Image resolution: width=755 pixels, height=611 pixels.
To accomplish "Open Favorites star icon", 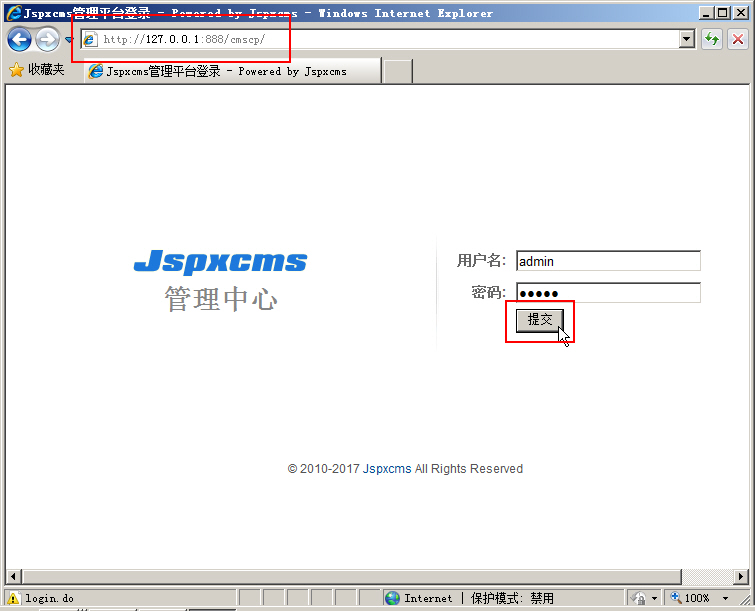I will point(16,70).
